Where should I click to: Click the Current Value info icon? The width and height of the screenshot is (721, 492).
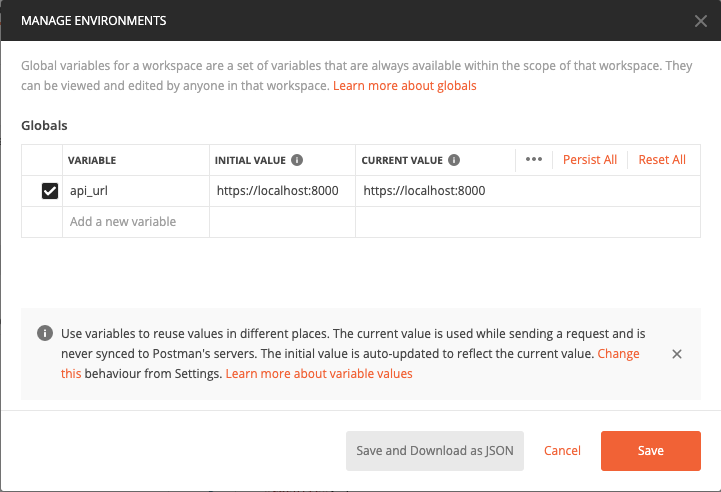(x=454, y=160)
